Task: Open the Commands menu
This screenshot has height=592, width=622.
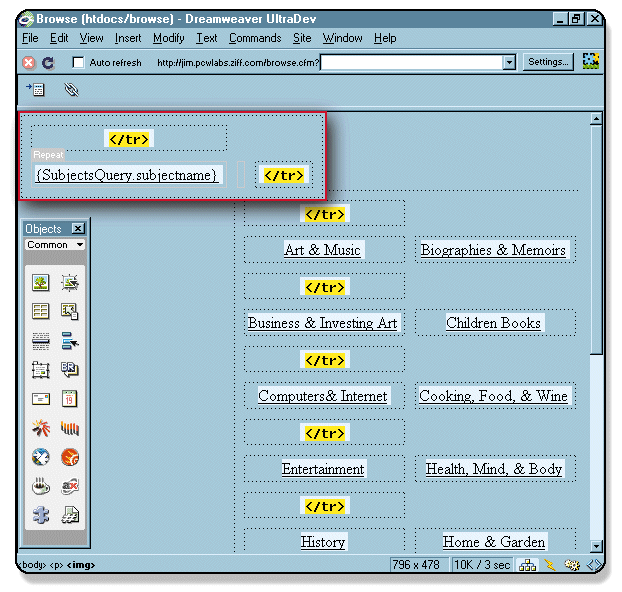Action: pos(255,38)
